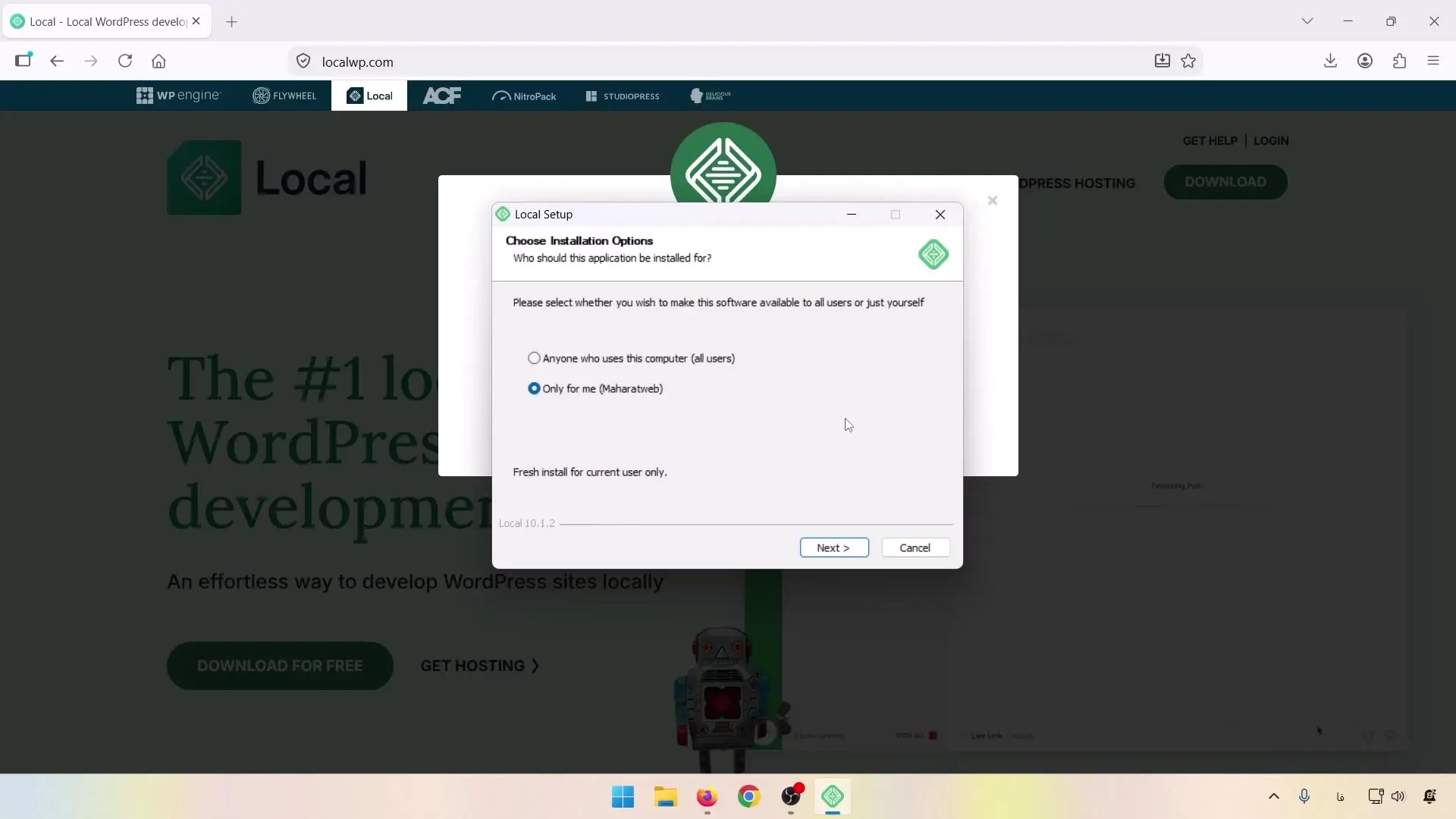Open the browser account profile icon
This screenshot has height=819, width=1456.
pos(1365,61)
